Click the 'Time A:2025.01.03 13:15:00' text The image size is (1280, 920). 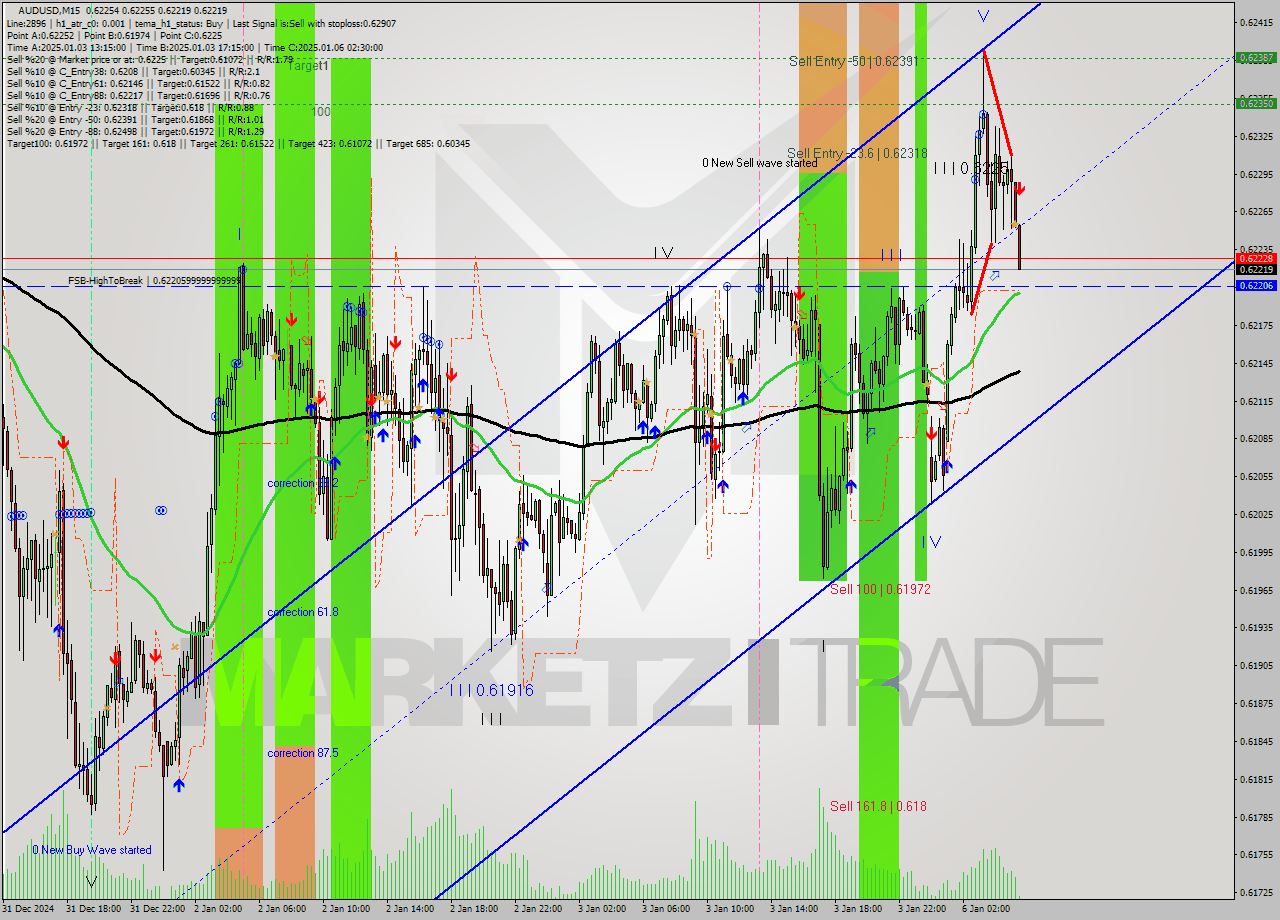pos(66,47)
